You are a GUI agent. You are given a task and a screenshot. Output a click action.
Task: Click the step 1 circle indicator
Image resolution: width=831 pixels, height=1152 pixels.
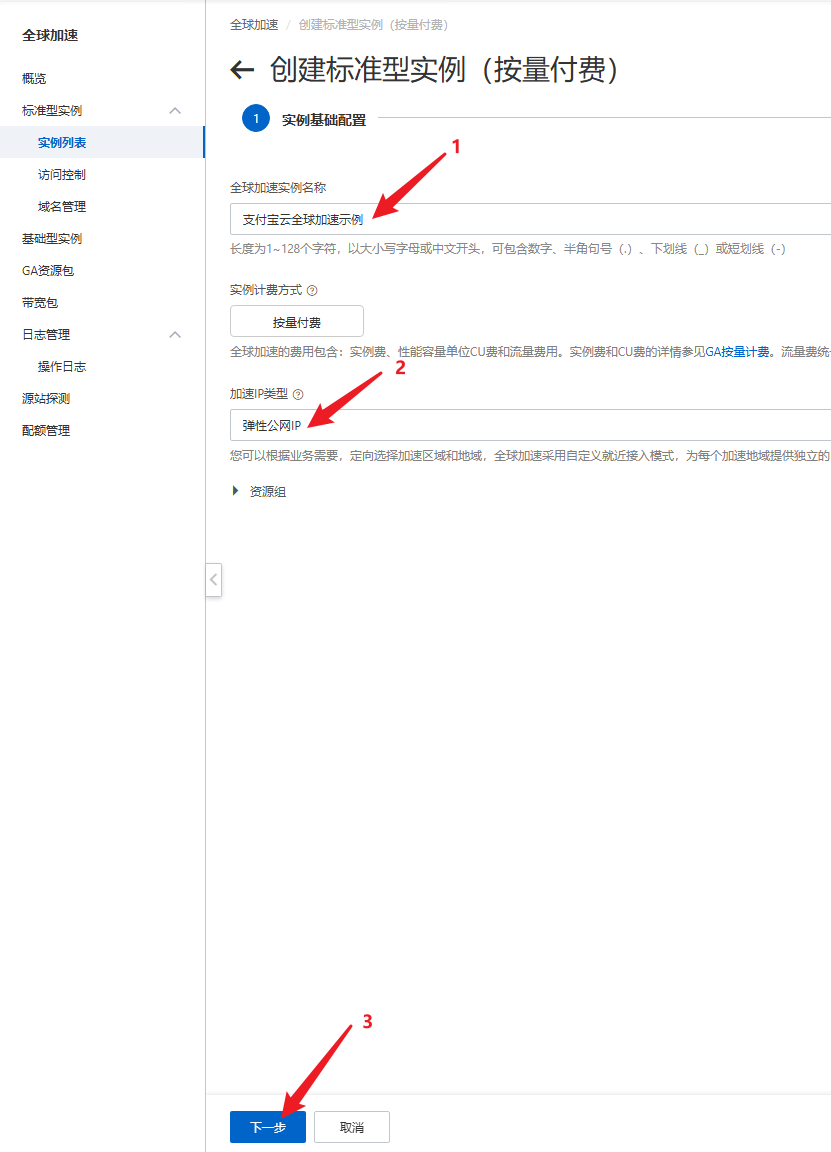tap(256, 119)
